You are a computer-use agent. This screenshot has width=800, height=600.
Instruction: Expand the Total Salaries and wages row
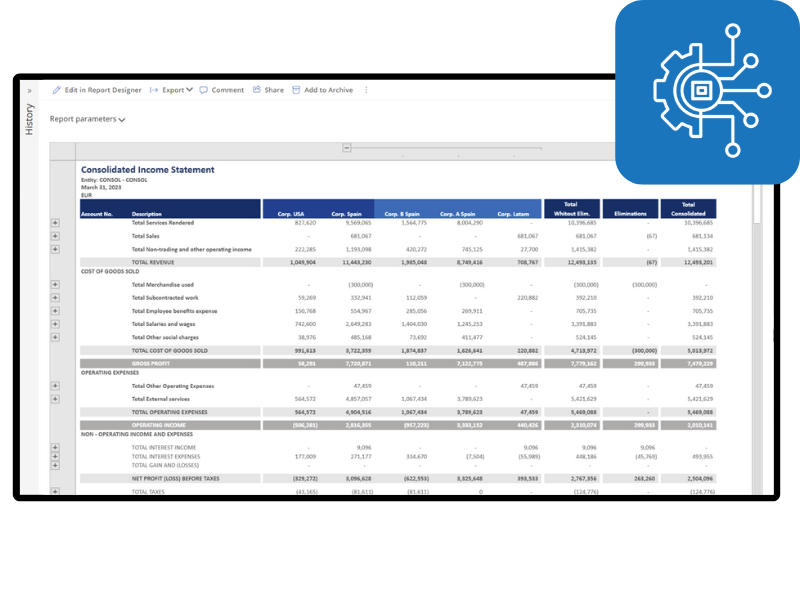coord(55,324)
